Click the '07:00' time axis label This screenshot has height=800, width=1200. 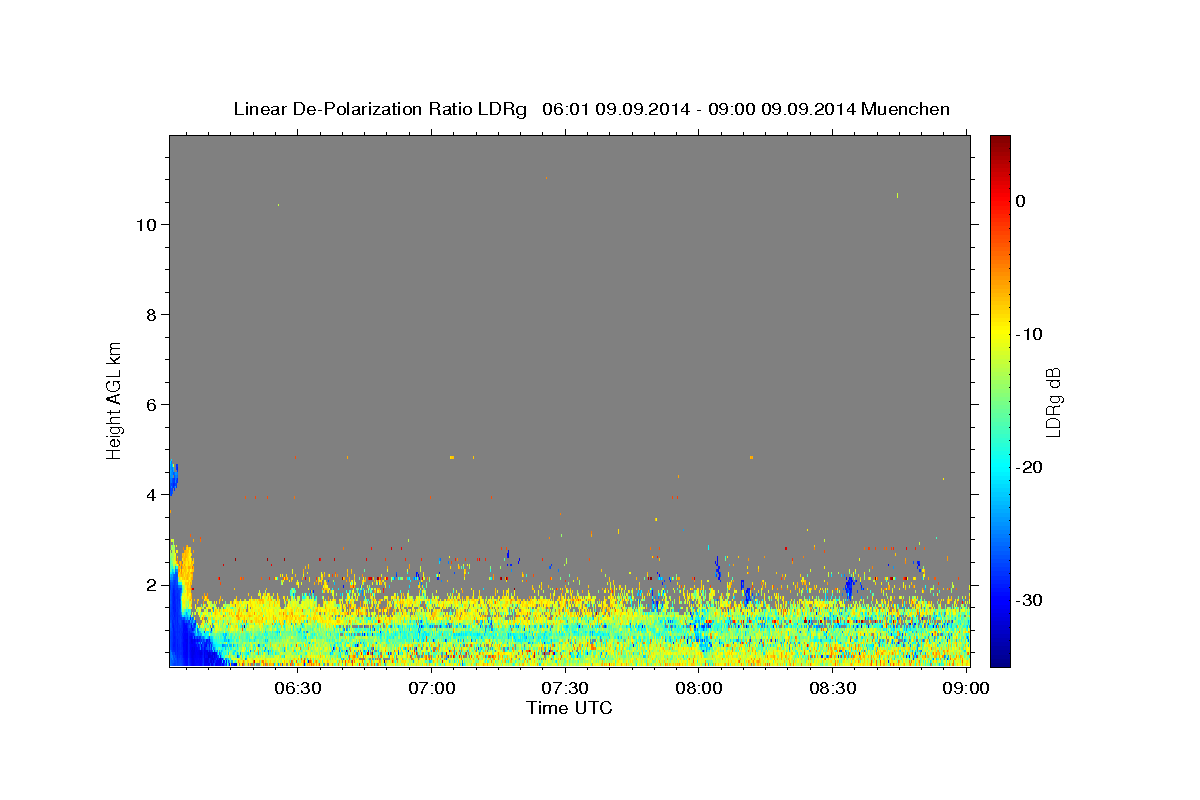click(432, 688)
